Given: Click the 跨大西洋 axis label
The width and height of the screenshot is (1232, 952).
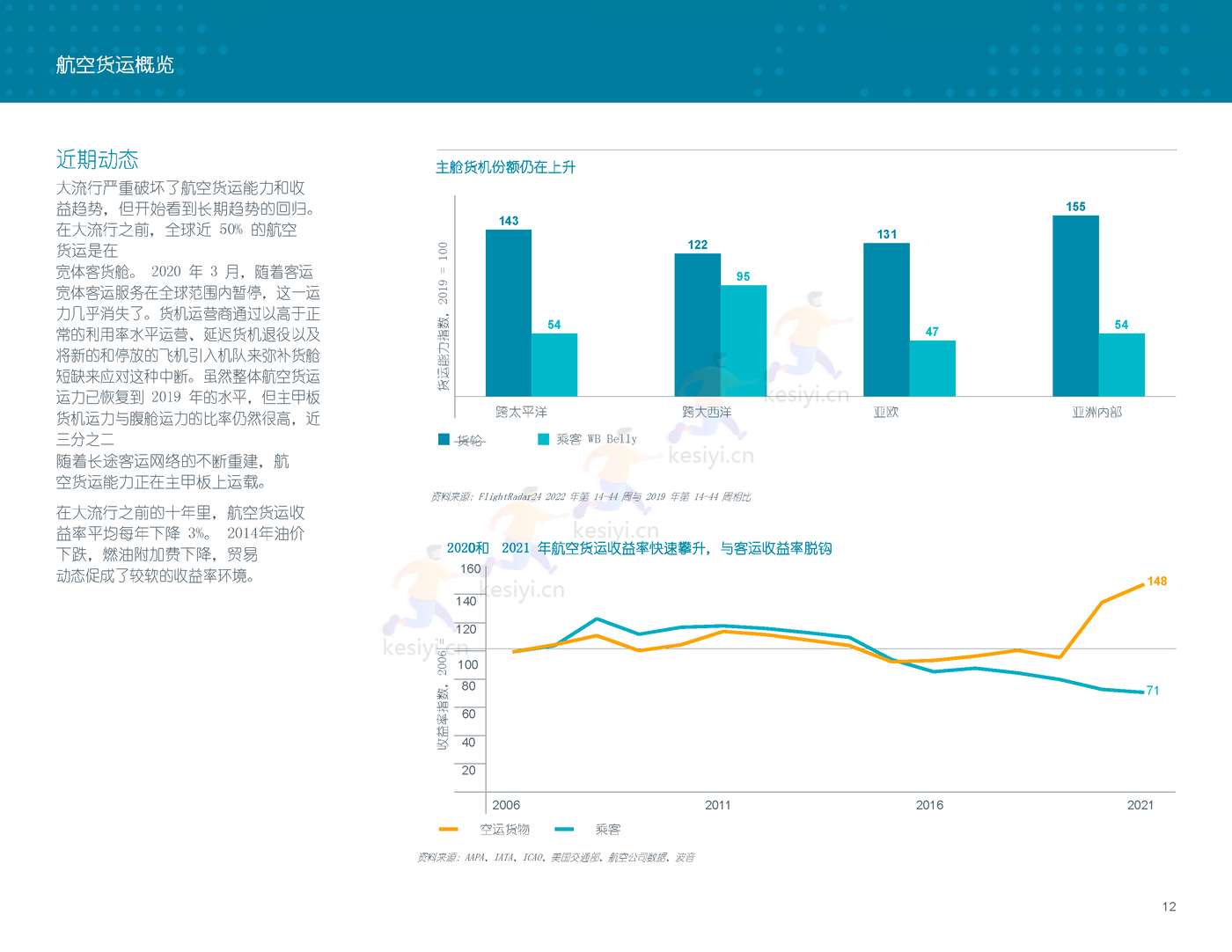Looking at the screenshot, I should point(707,412).
